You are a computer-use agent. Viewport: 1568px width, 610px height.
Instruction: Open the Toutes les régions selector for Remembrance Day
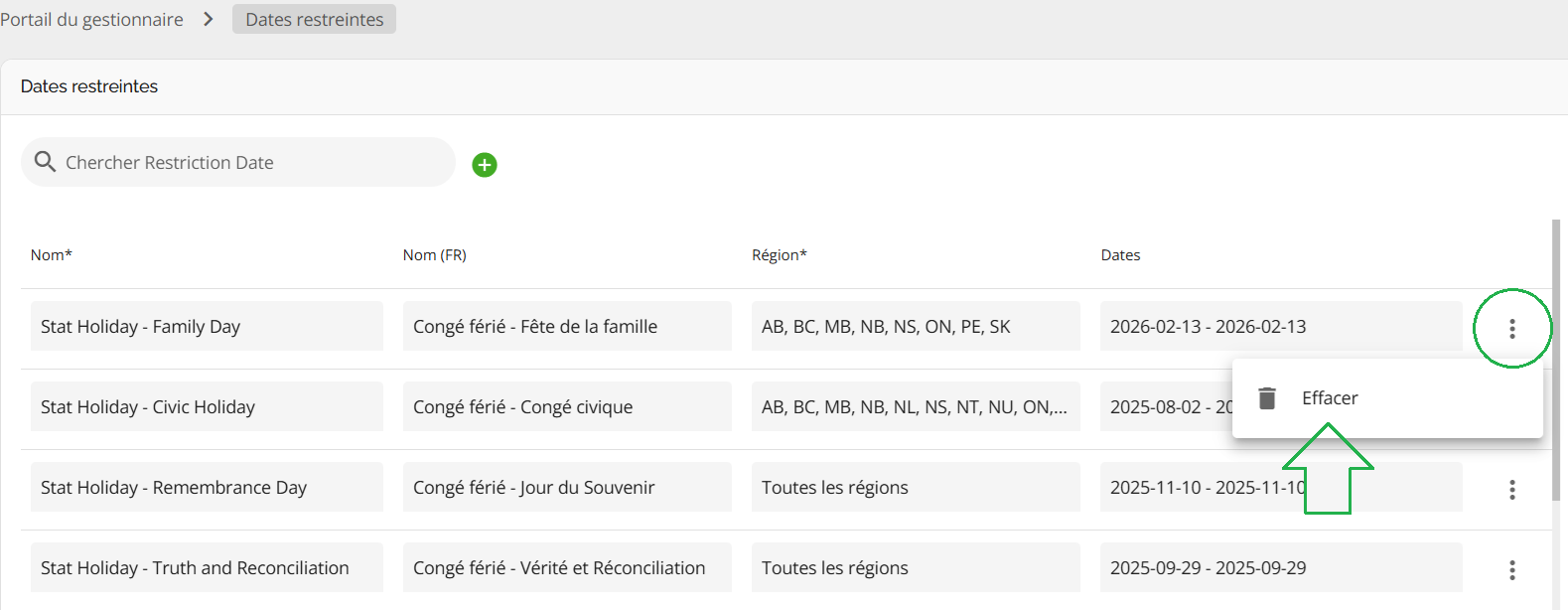pos(915,488)
